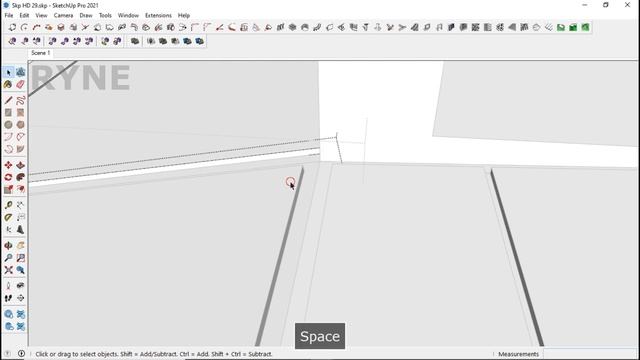
Task: Select the Move tool
Action: (9, 165)
